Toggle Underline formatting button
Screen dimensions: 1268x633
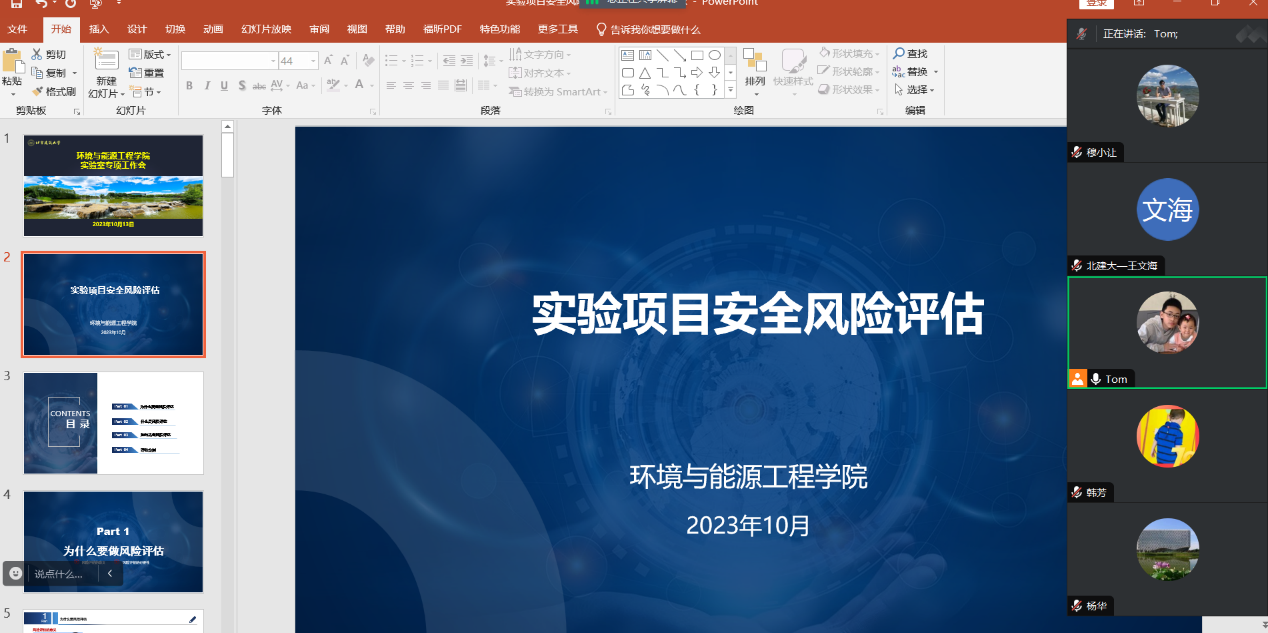point(226,86)
